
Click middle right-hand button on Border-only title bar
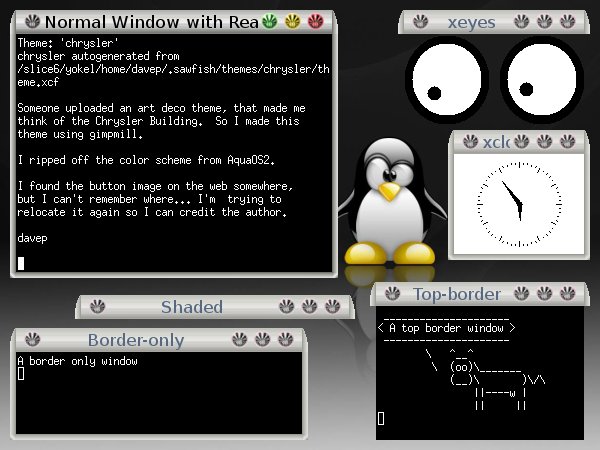(x=263, y=339)
